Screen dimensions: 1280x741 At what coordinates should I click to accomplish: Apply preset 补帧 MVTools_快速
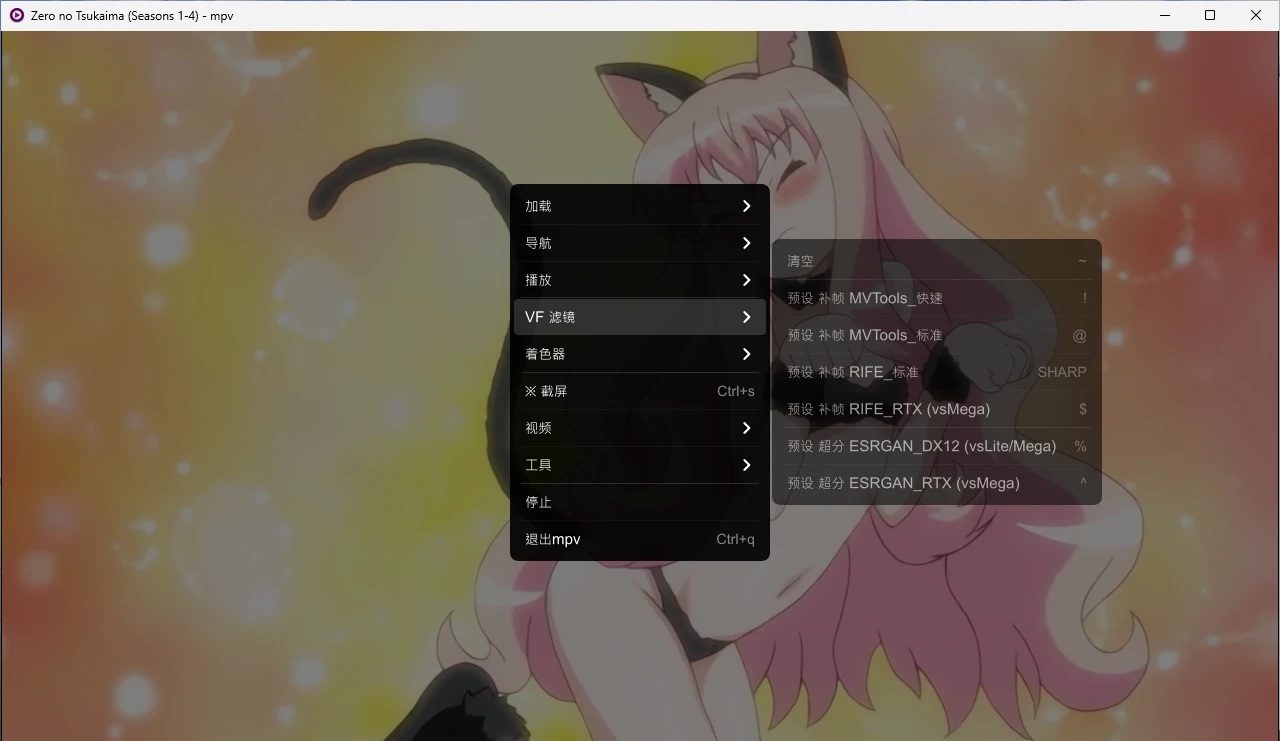[937, 298]
